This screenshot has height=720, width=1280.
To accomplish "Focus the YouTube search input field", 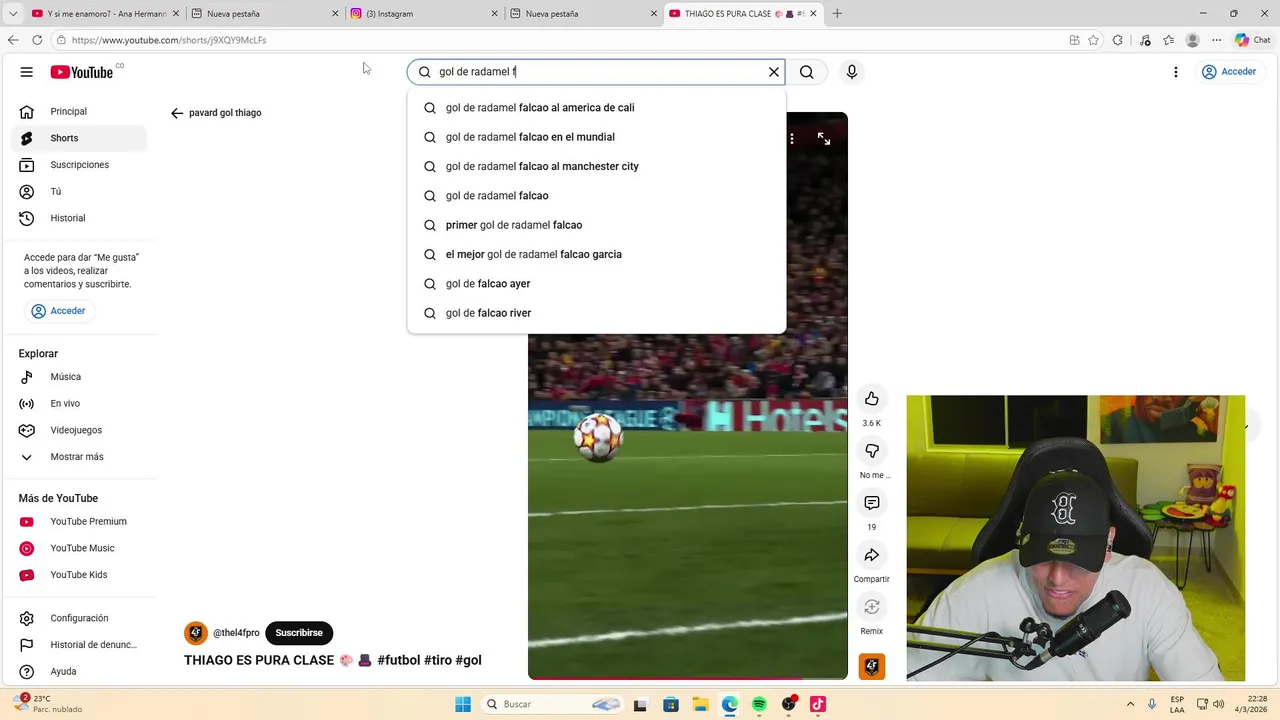I will 596,72.
